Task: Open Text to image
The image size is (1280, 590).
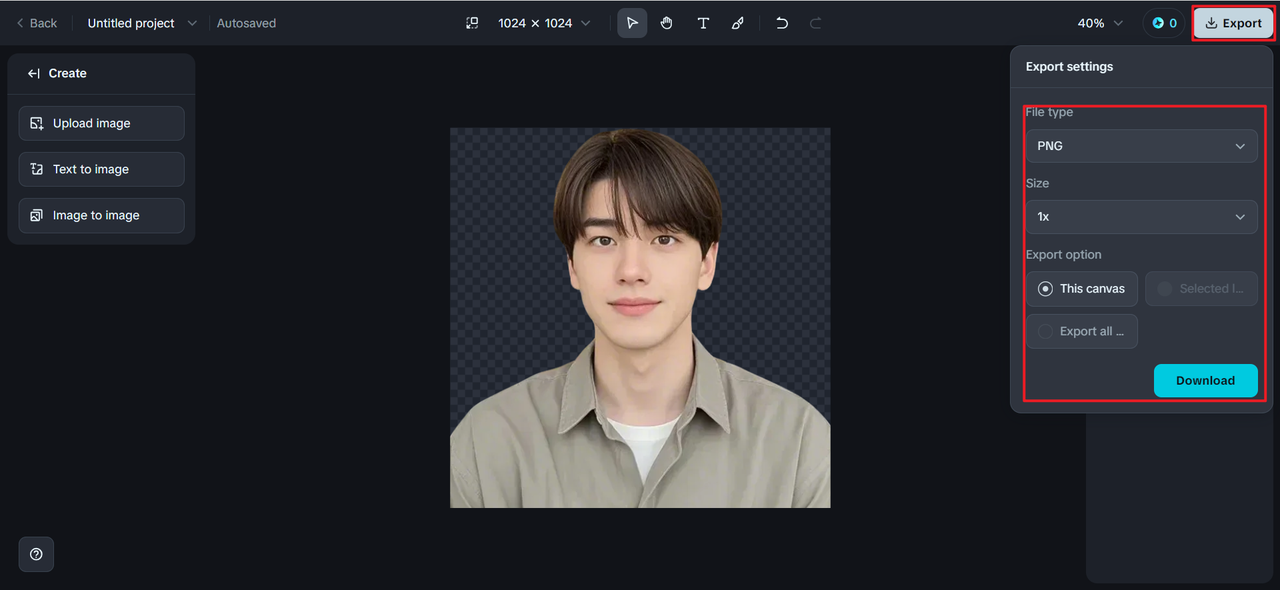Action: [101, 169]
